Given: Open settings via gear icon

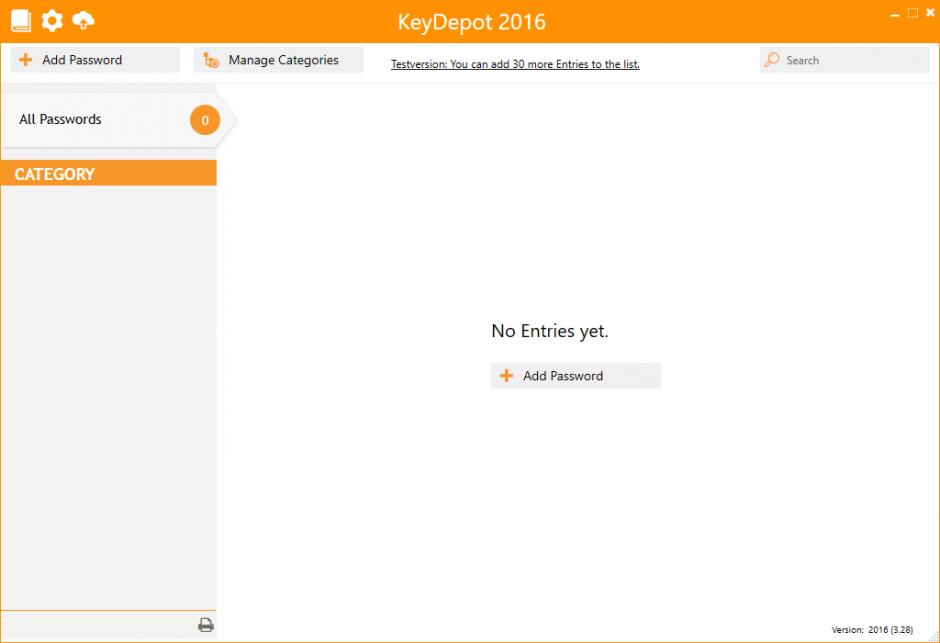Looking at the screenshot, I should pyautogui.click(x=52, y=20).
